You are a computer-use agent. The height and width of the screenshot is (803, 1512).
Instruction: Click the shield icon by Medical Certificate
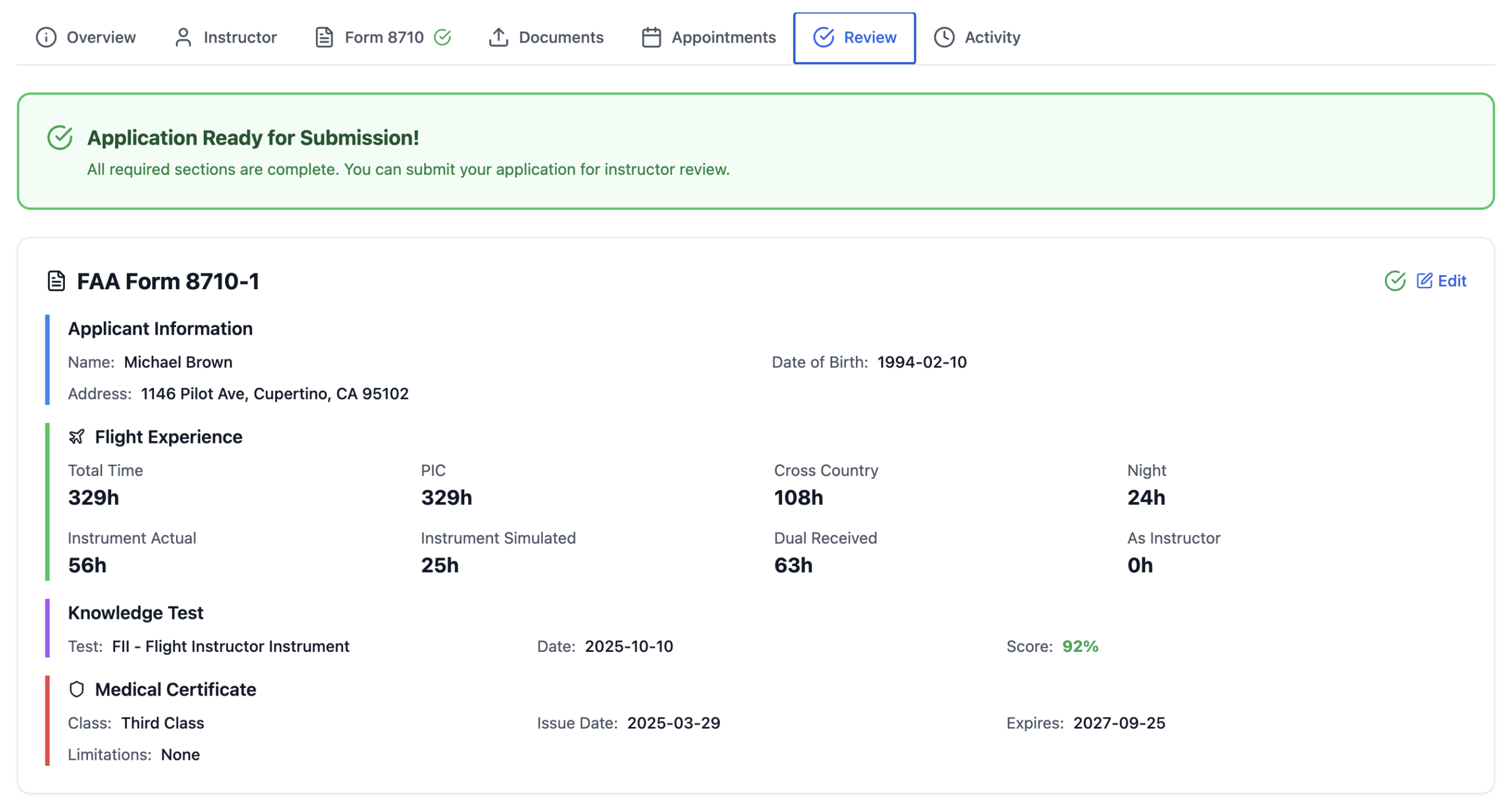tap(77, 690)
